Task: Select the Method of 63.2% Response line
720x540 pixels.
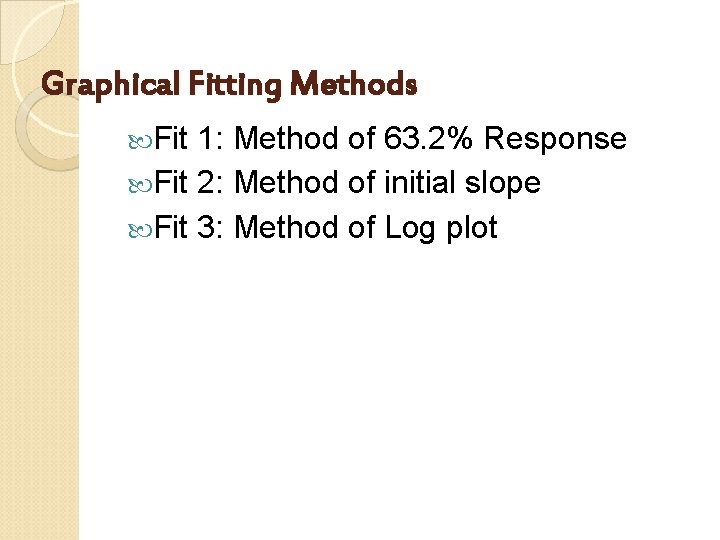Action: pos(430,139)
